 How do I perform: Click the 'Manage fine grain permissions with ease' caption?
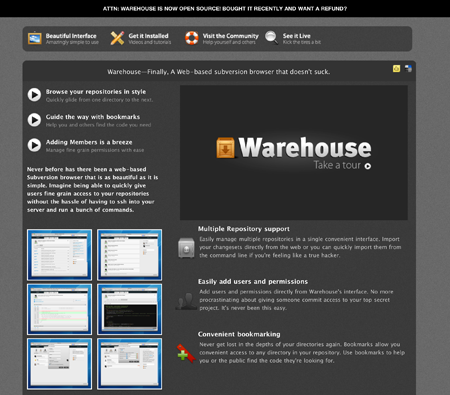[x=95, y=150]
